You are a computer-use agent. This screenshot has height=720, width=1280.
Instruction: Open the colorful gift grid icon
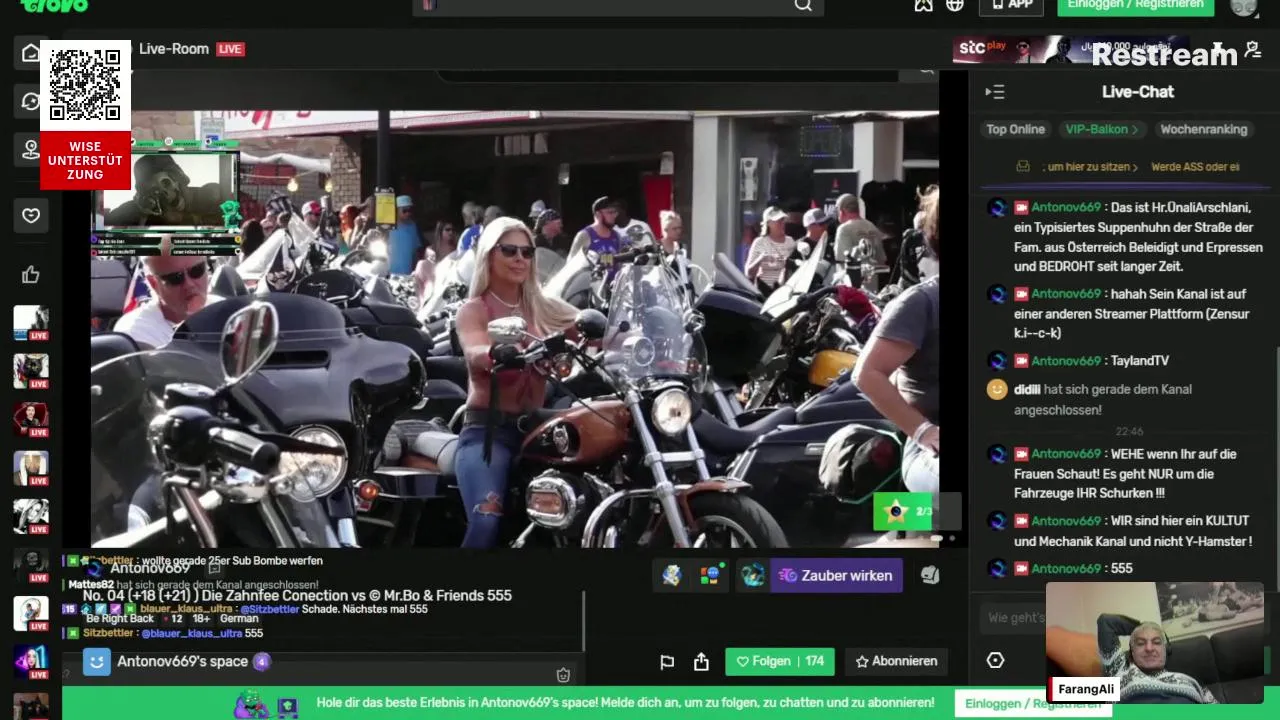click(710, 575)
